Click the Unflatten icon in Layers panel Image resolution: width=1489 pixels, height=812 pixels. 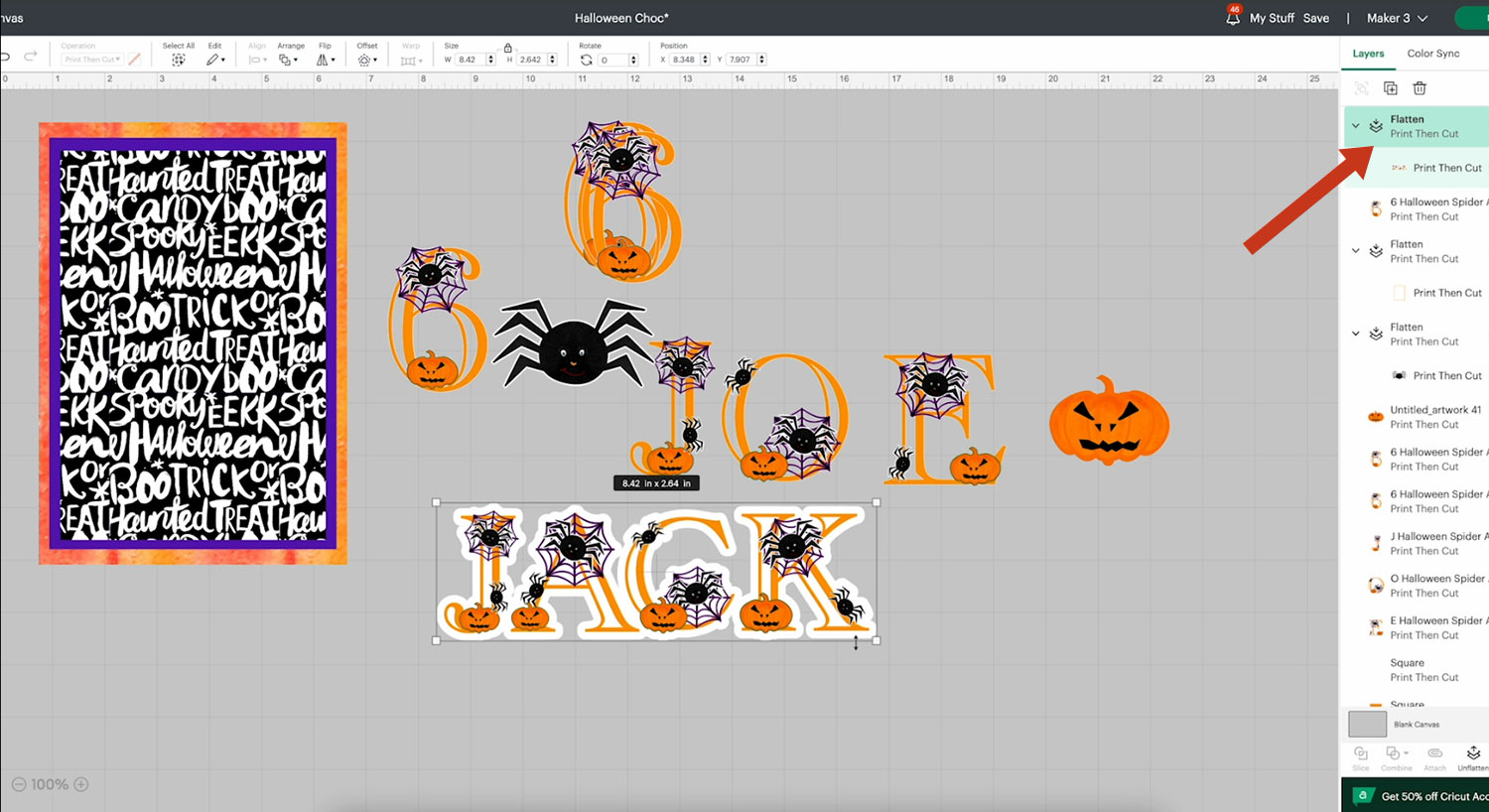click(1473, 754)
